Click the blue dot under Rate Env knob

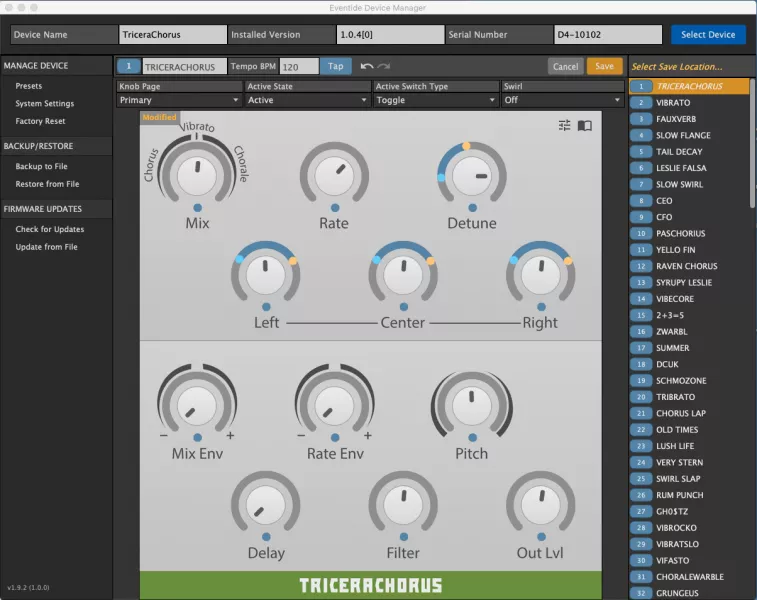point(335,437)
